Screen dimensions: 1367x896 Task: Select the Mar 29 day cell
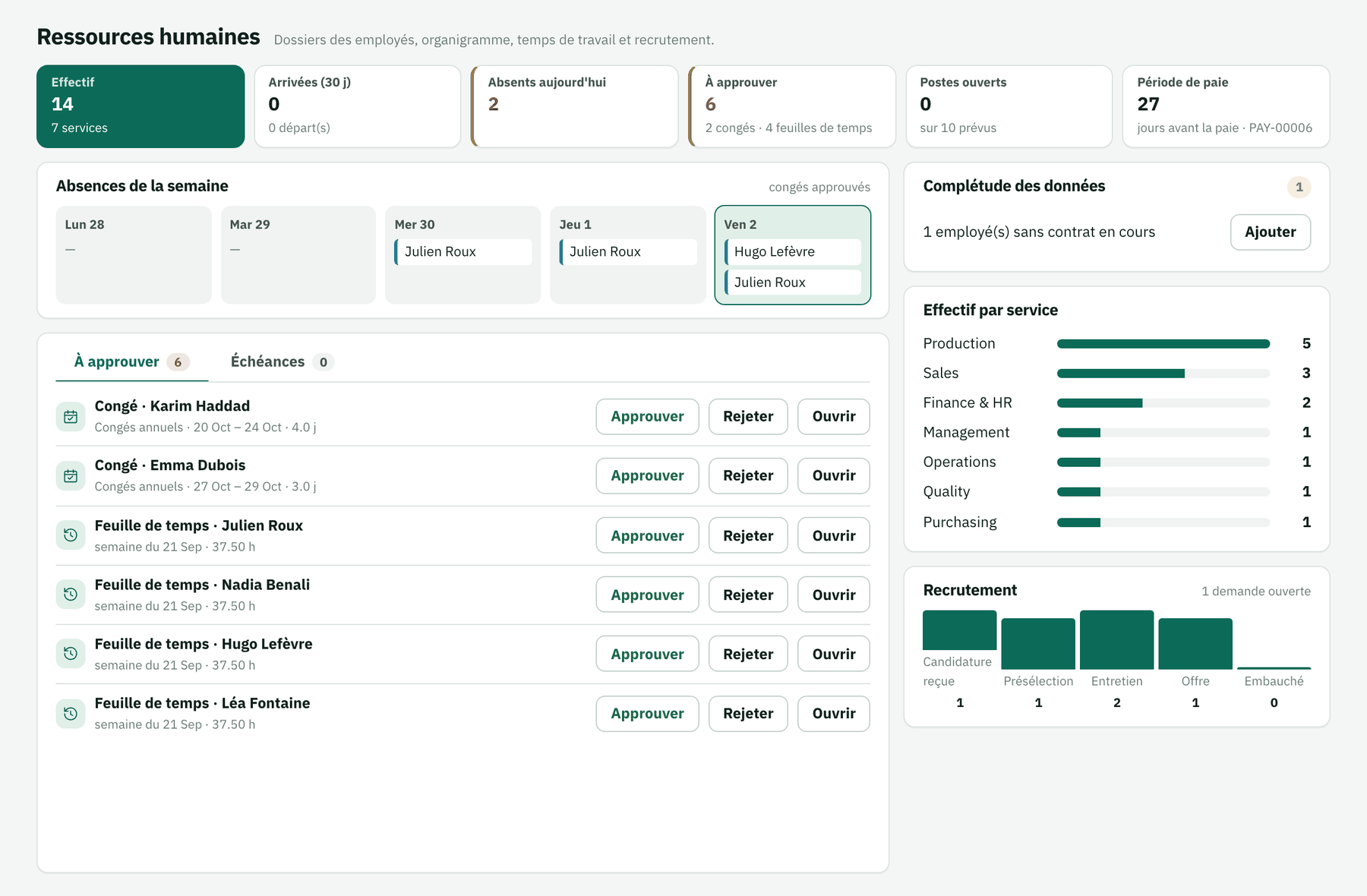(298, 254)
